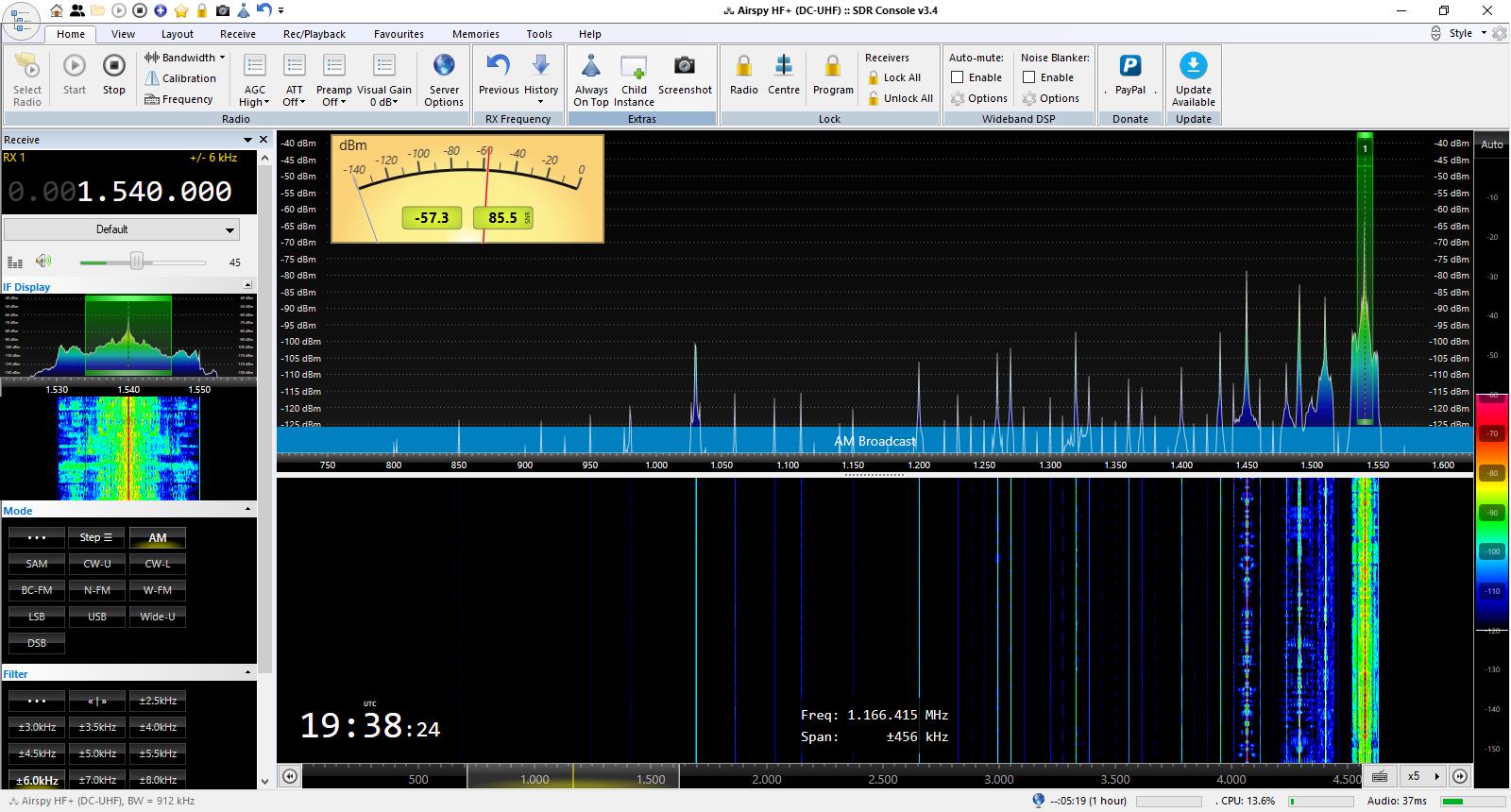Open Server Options globe icon

coord(444,78)
